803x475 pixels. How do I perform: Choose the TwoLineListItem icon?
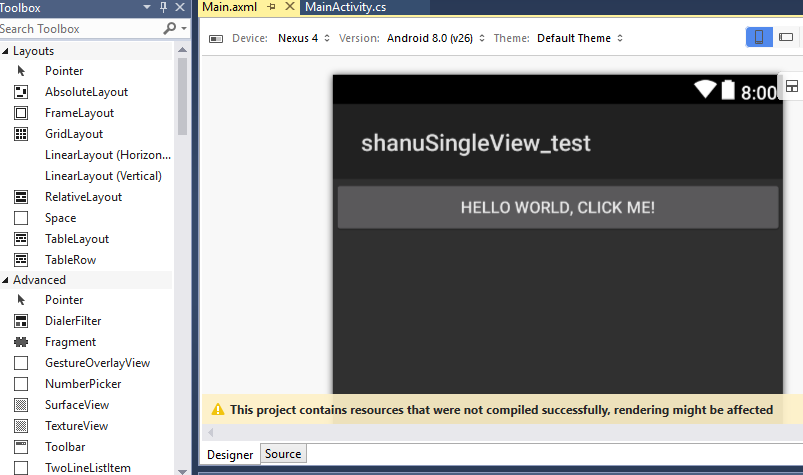pos(21,467)
